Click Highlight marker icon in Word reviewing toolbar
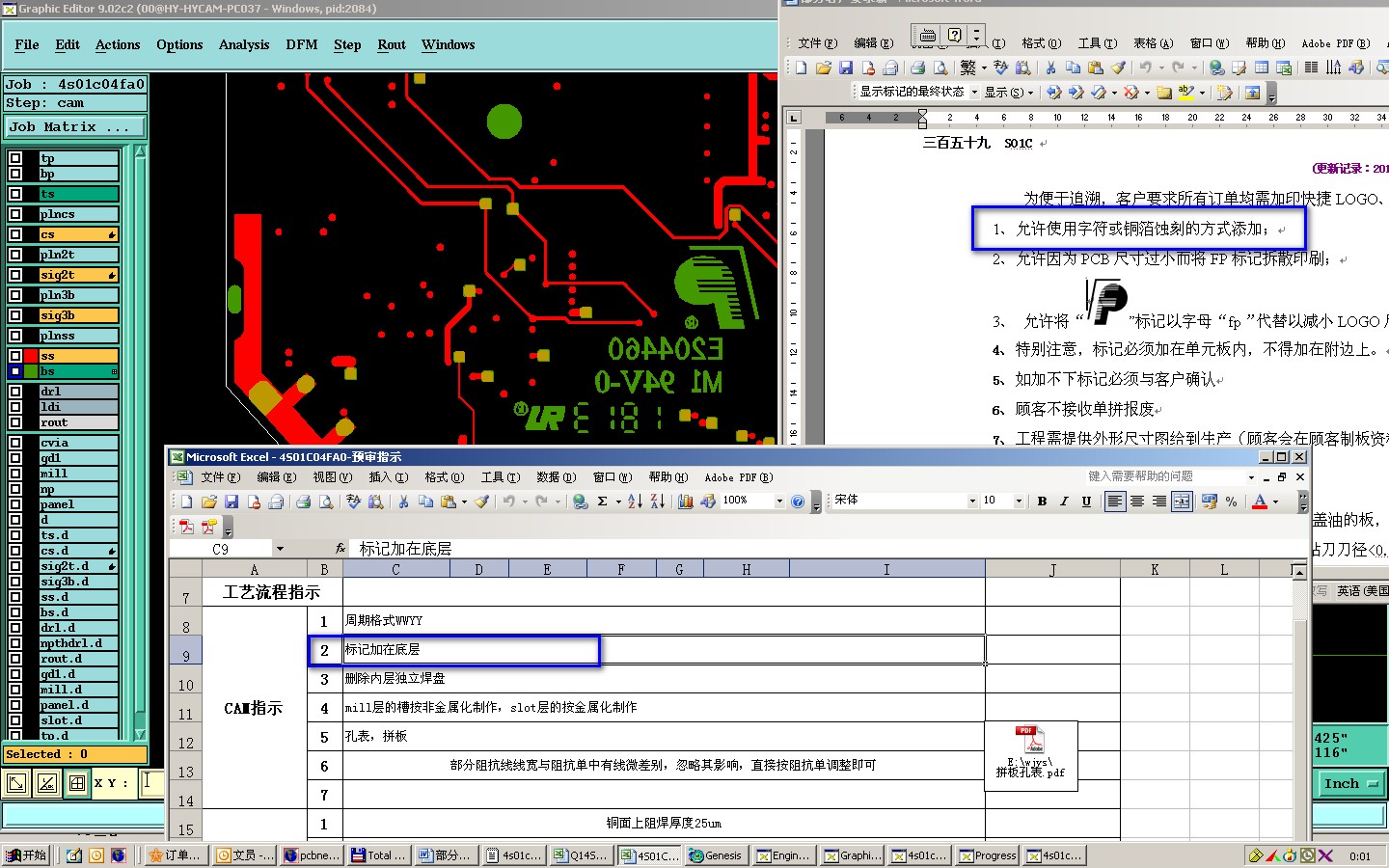 tap(1185, 93)
